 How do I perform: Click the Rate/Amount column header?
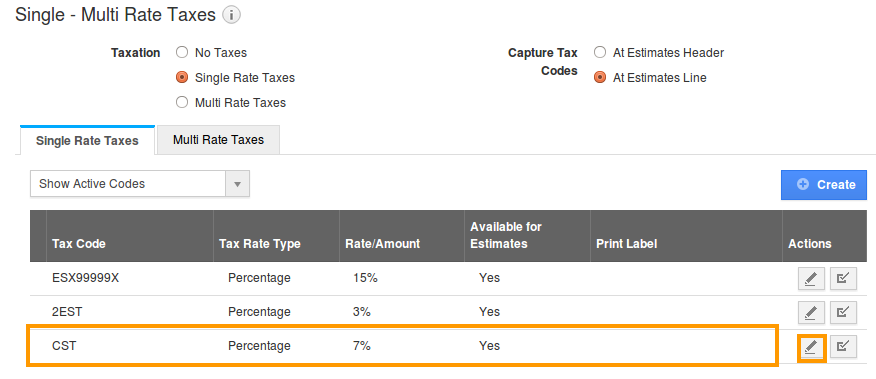(x=402, y=236)
